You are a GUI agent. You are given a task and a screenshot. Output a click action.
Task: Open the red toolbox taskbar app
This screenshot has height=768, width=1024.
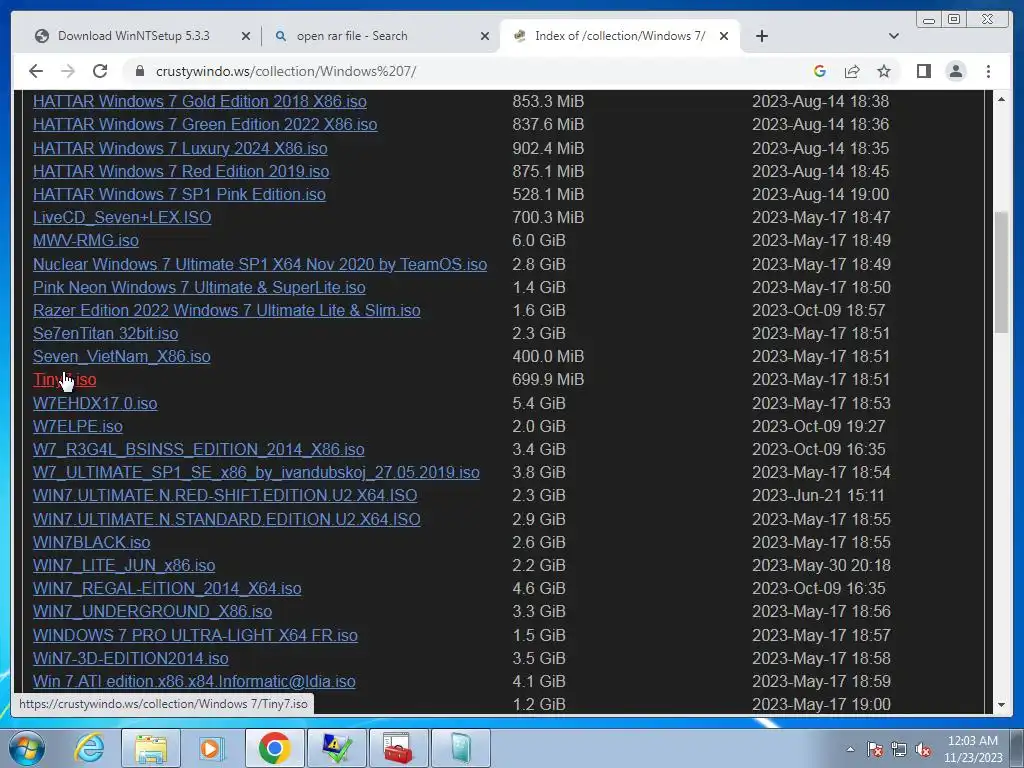pyautogui.click(x=398, y=748)
